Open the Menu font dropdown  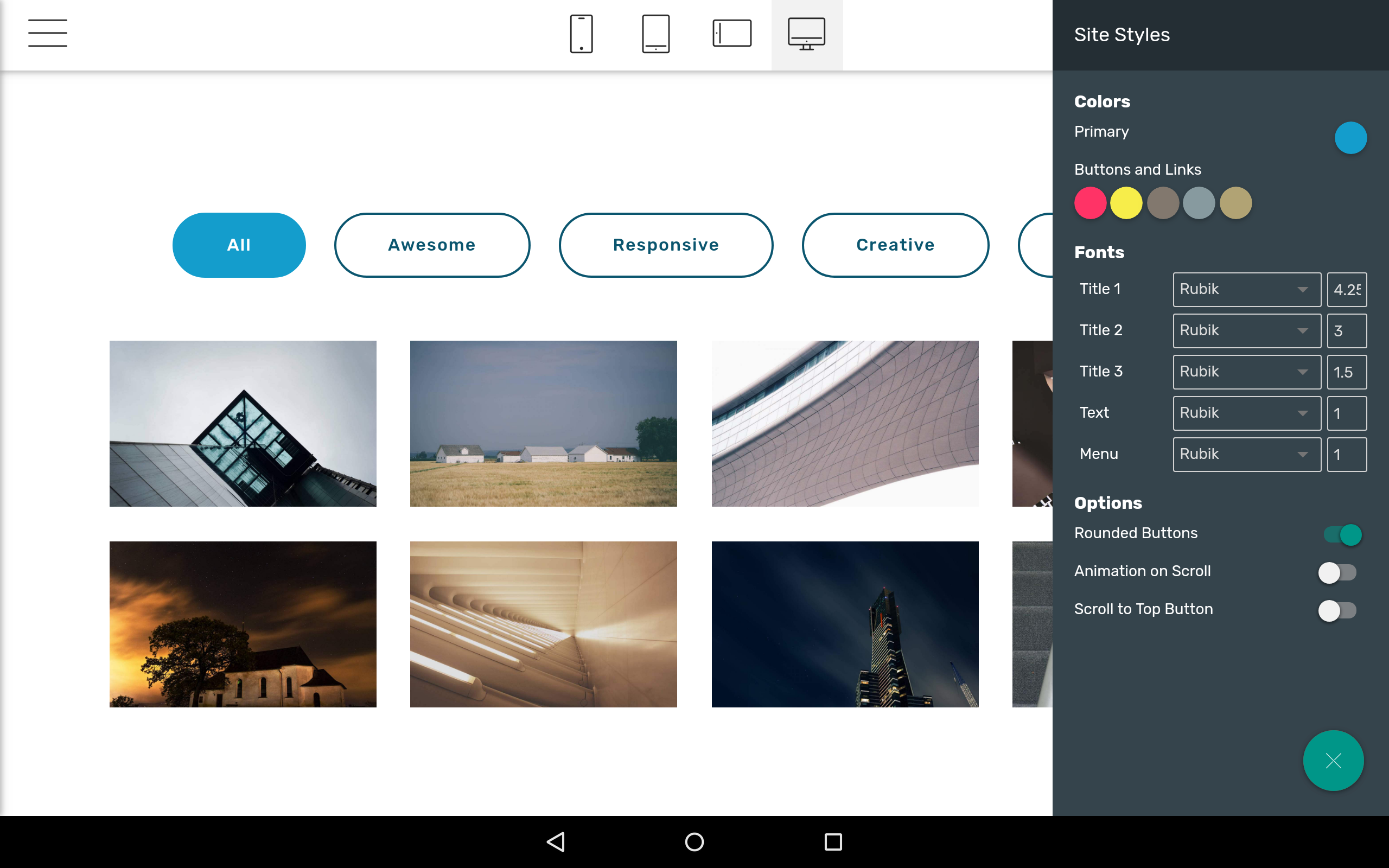pos(1247,454)
